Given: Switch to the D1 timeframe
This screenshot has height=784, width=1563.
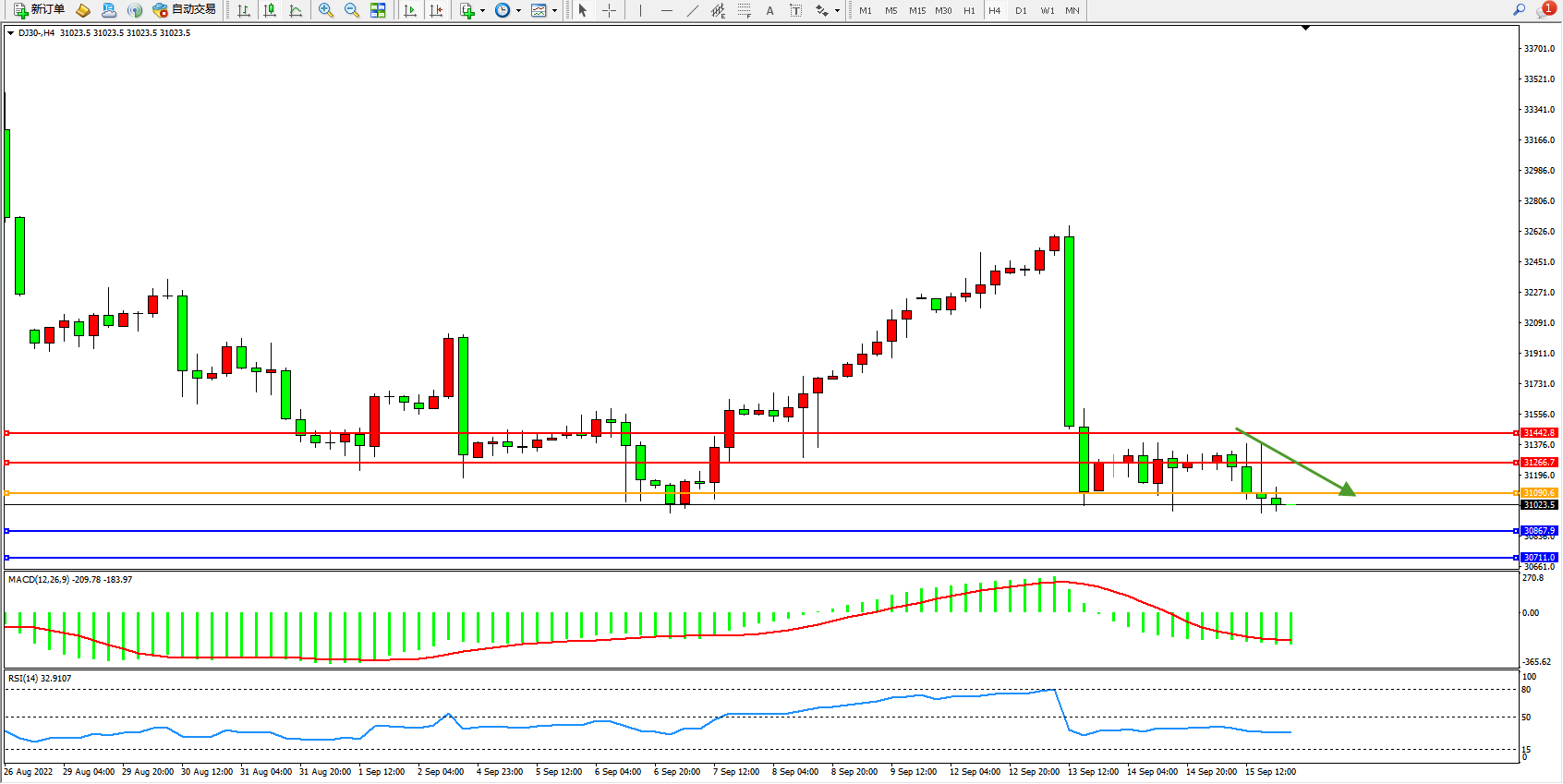Looking at the screenshot, I should pos(1021,10).
